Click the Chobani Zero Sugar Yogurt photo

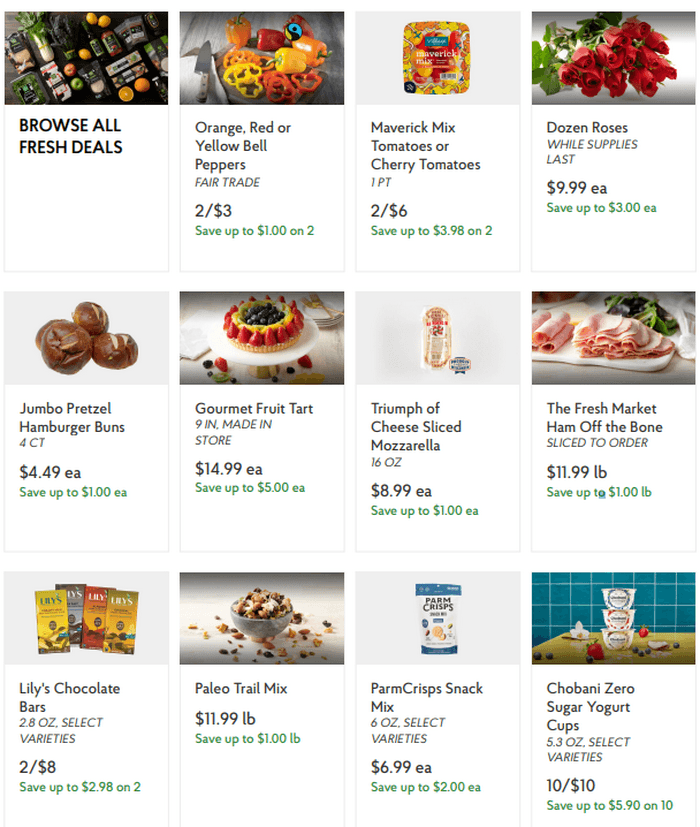(x=613, y=618)
